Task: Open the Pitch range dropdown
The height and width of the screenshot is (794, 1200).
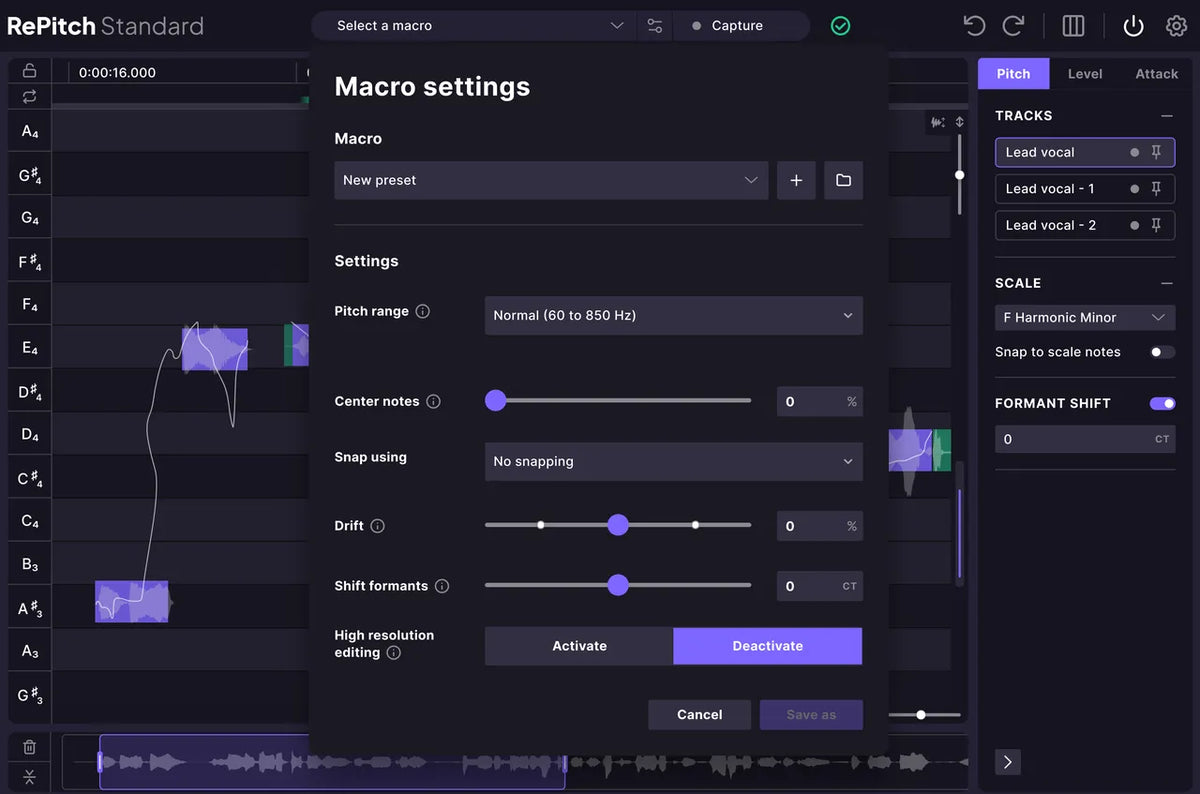Action: (x=673, y=315)
